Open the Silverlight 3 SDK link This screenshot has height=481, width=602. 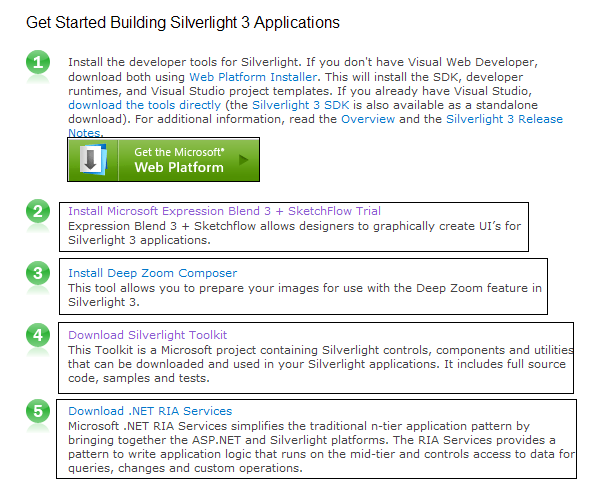(301, 105)
